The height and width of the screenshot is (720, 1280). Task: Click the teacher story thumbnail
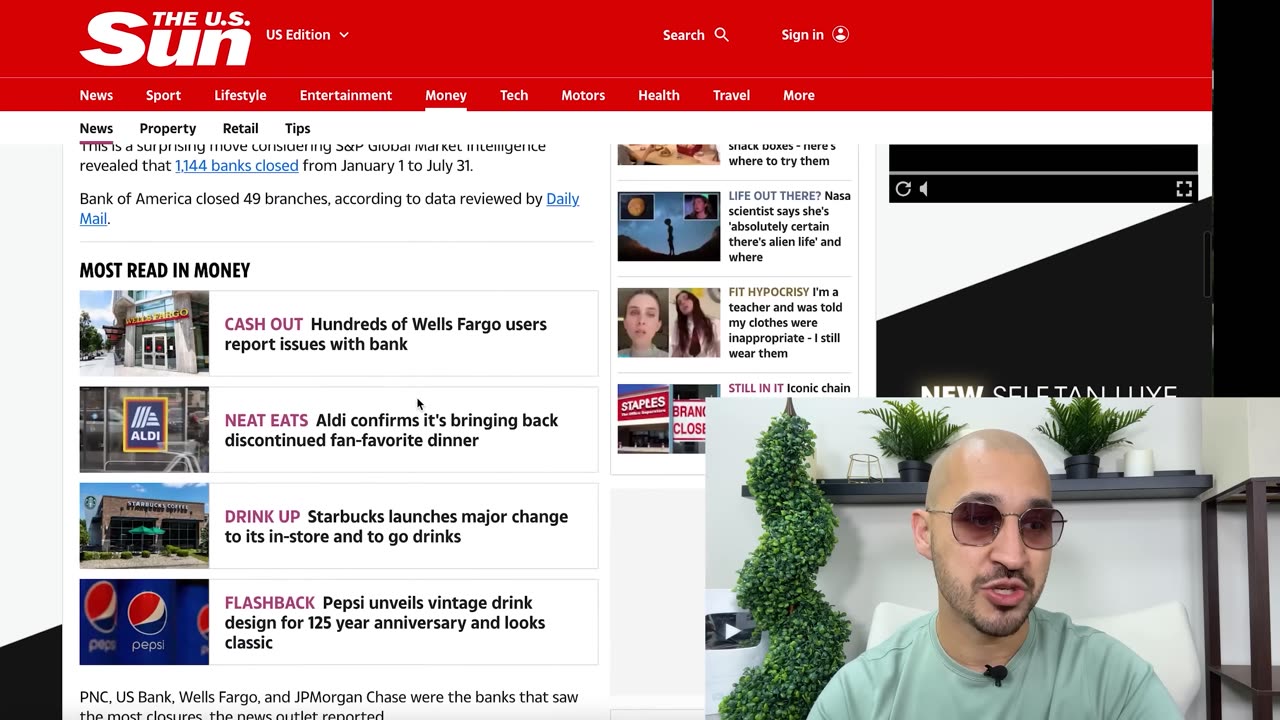[x=668, y=323]
